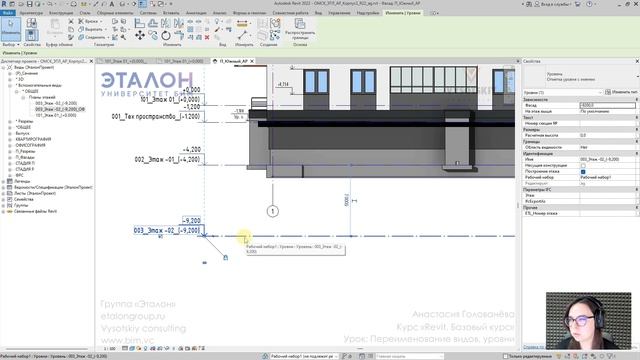Image resolution: width=640 pixels, height=360 pixels.
Task: Select the Trim/Extend tool
Action: pos(179,36)
